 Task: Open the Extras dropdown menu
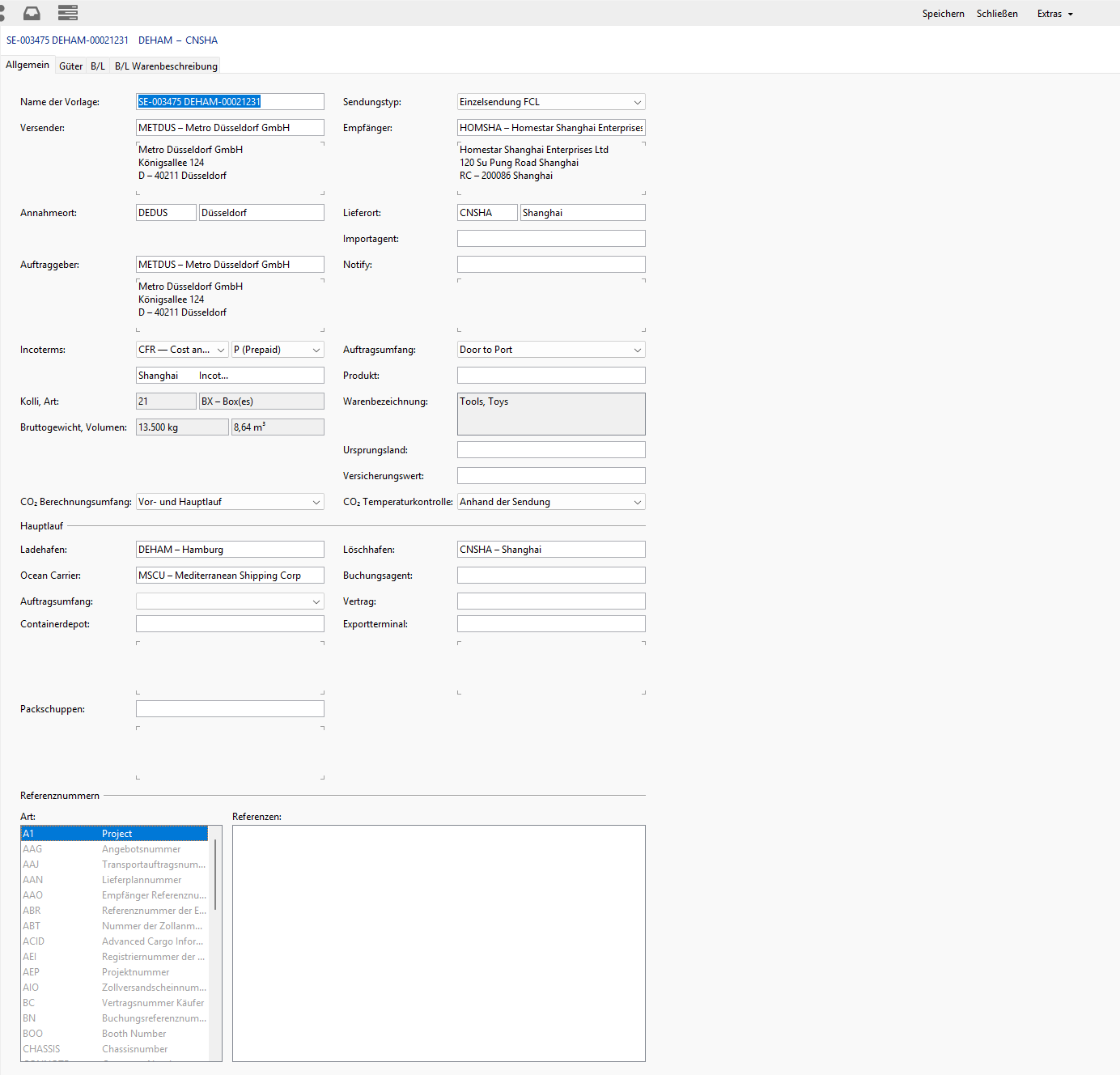click(x=1054, y=14)
